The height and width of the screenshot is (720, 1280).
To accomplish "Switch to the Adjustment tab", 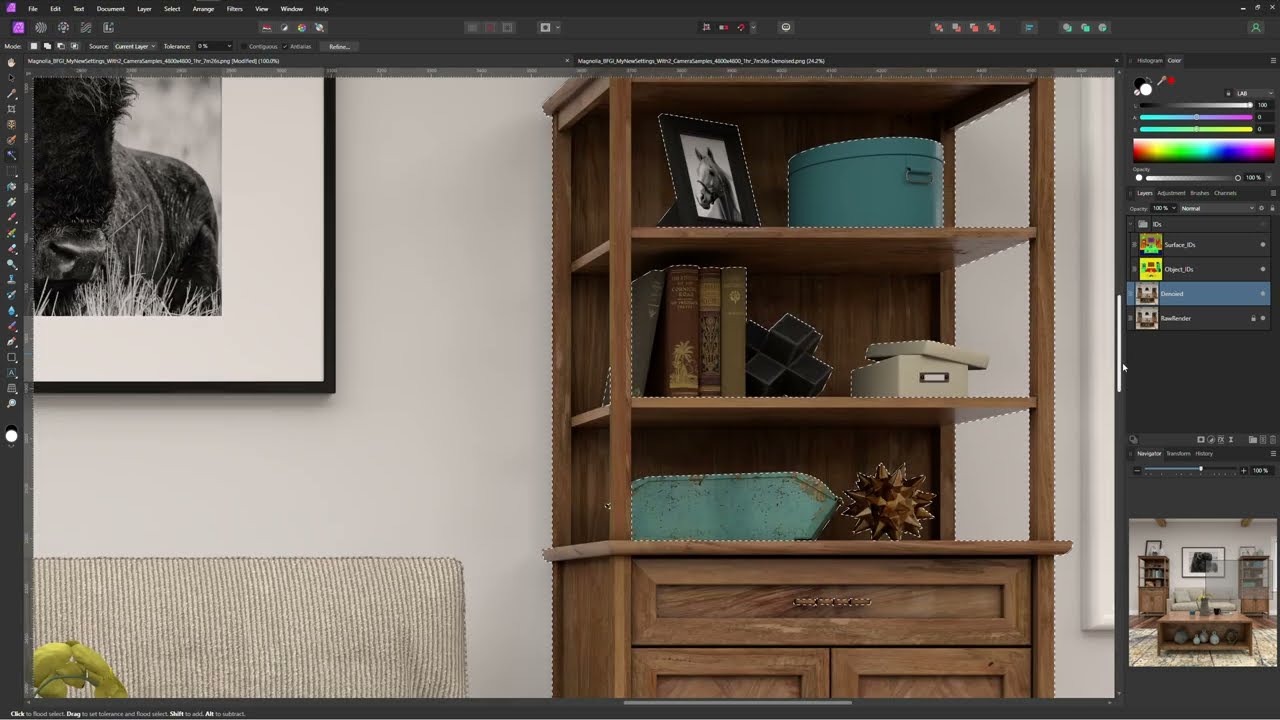I will coord(1171,193).
